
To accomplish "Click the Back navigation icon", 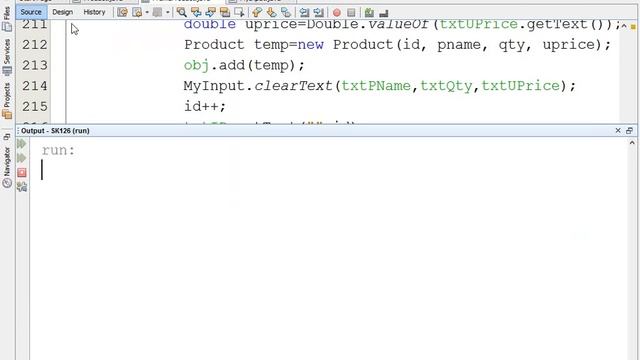I will 137,12.
